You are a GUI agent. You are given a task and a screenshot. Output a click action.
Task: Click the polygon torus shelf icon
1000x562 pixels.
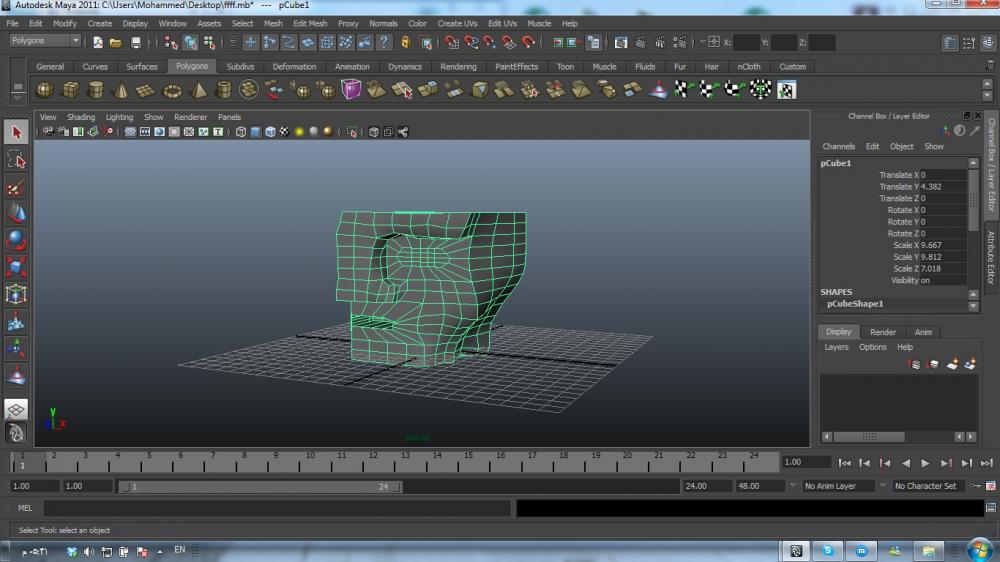(172, 90)
